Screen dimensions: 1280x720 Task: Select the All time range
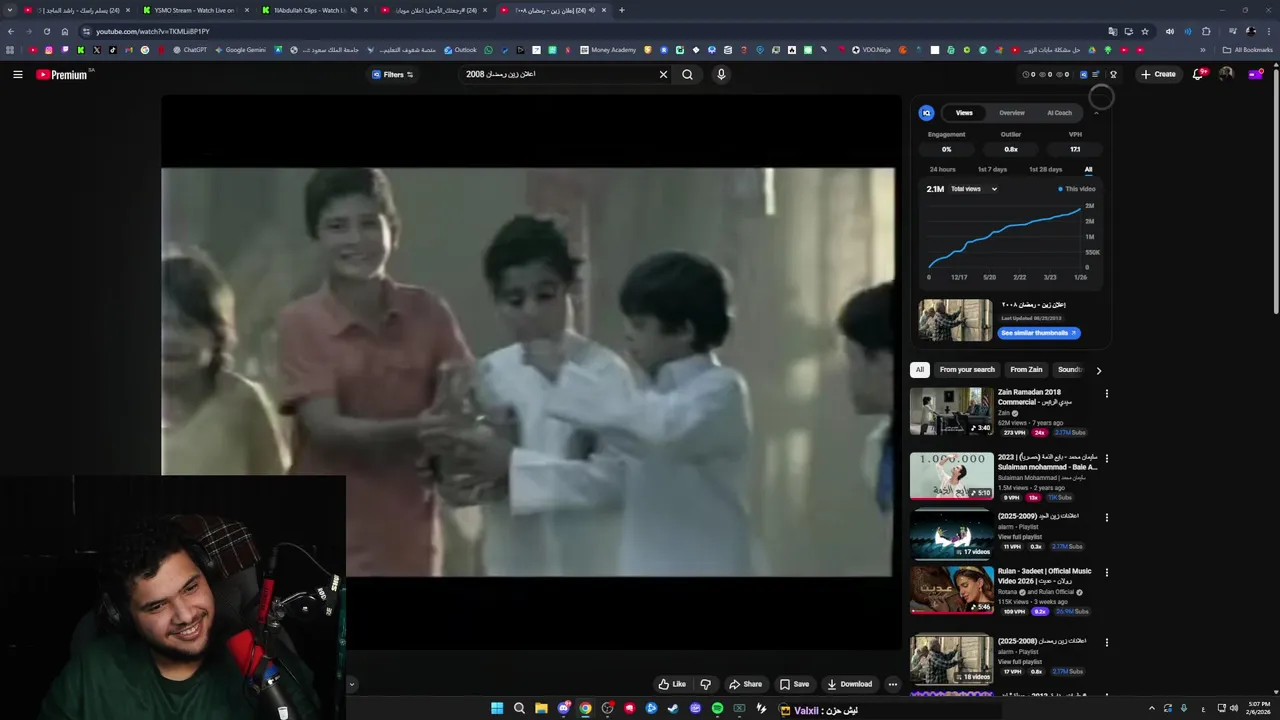[x=1088, y=169]
